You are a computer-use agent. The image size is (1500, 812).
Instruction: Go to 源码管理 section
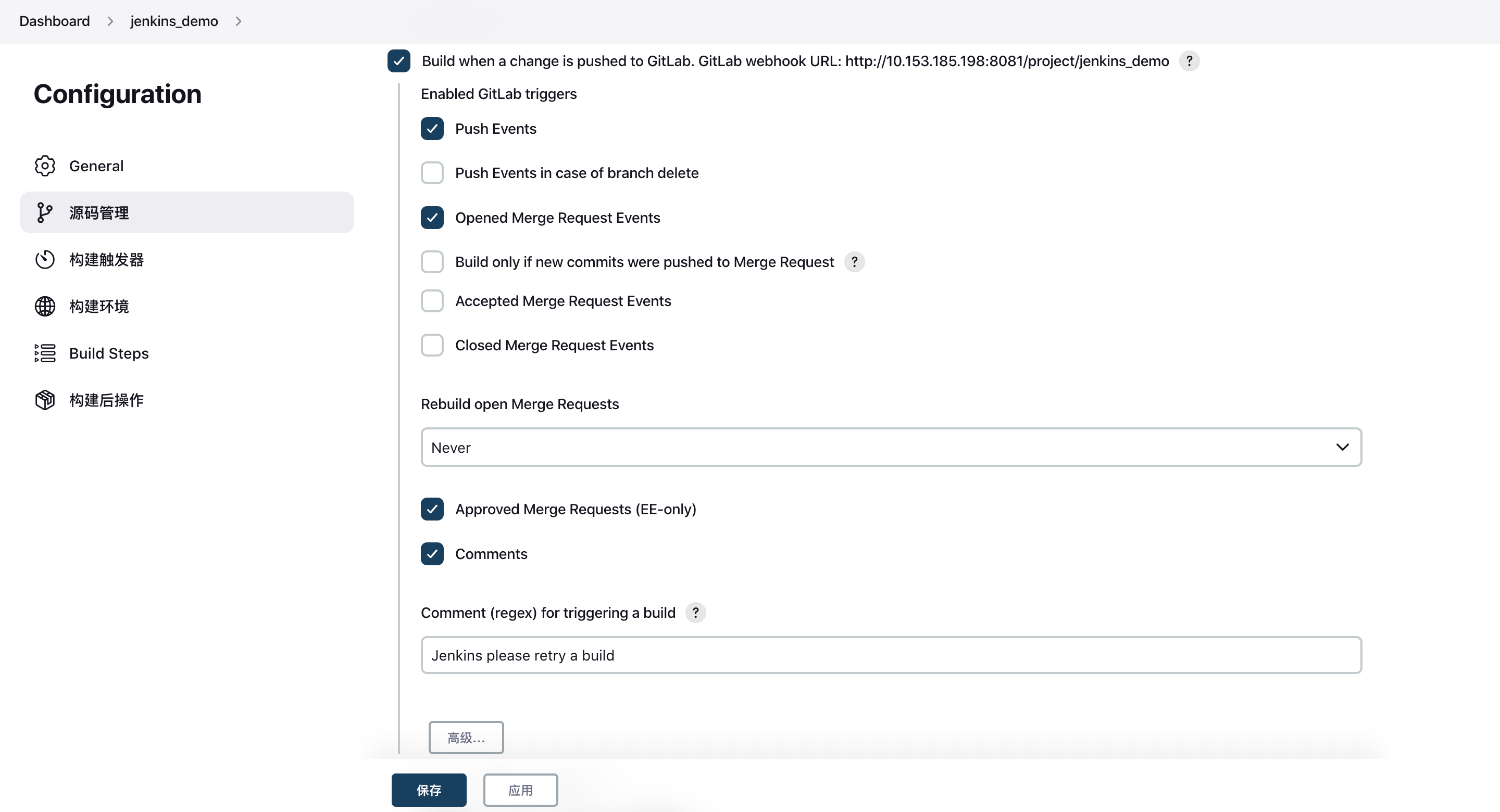[x=187, y=212]
